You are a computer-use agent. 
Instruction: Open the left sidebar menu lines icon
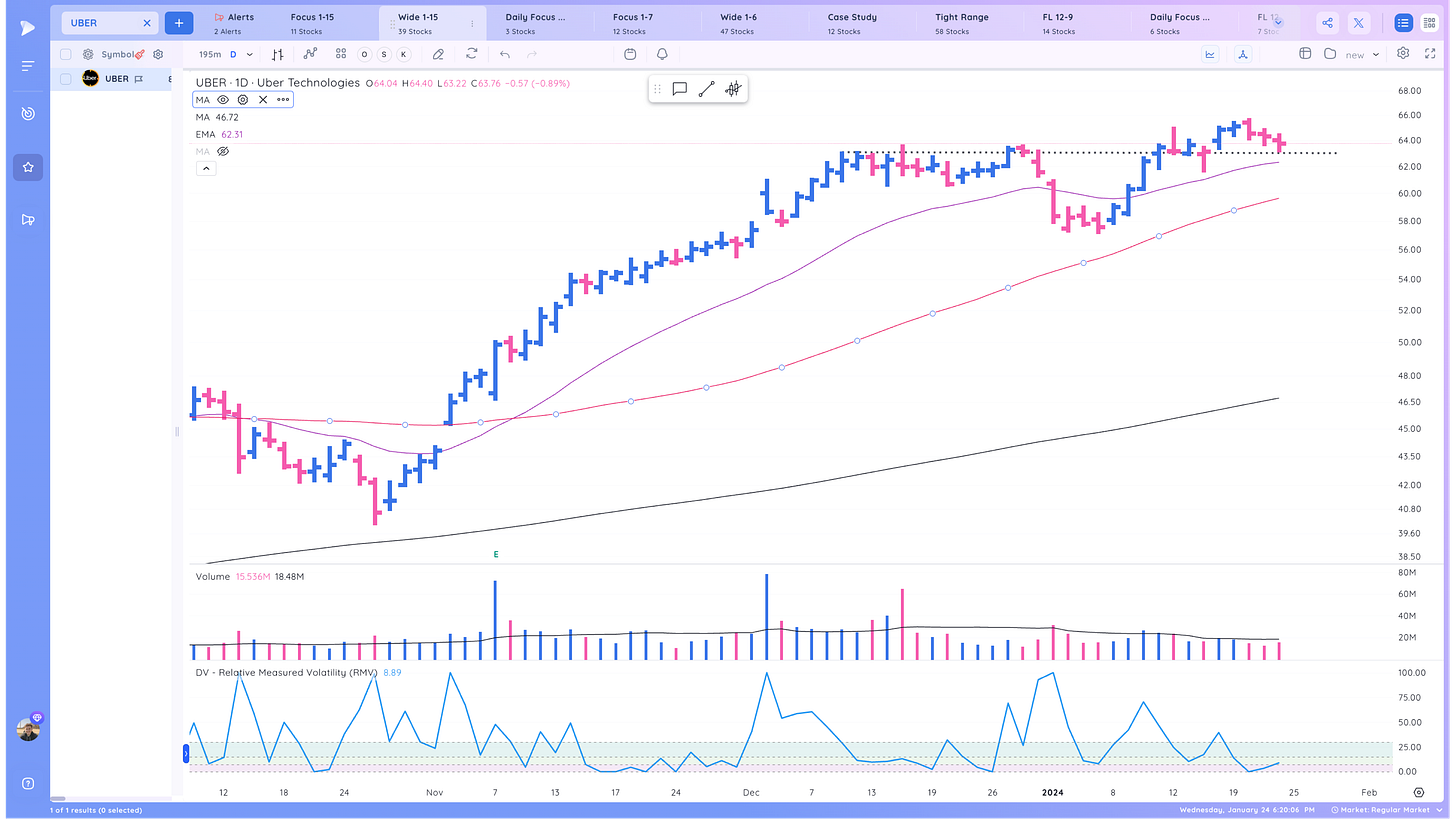point(27,66)
